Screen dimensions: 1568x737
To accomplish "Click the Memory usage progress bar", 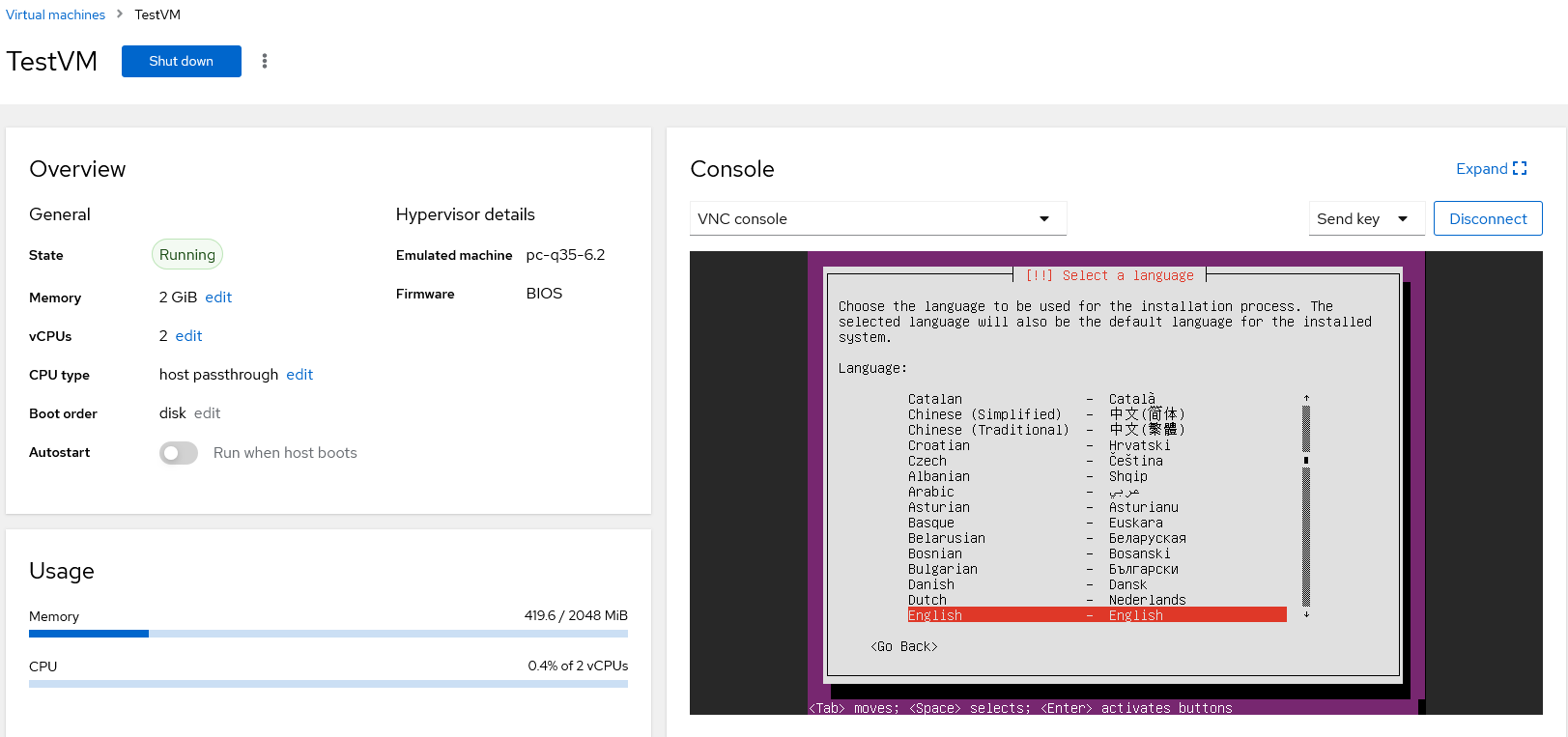I will click(x=328, y=634).
